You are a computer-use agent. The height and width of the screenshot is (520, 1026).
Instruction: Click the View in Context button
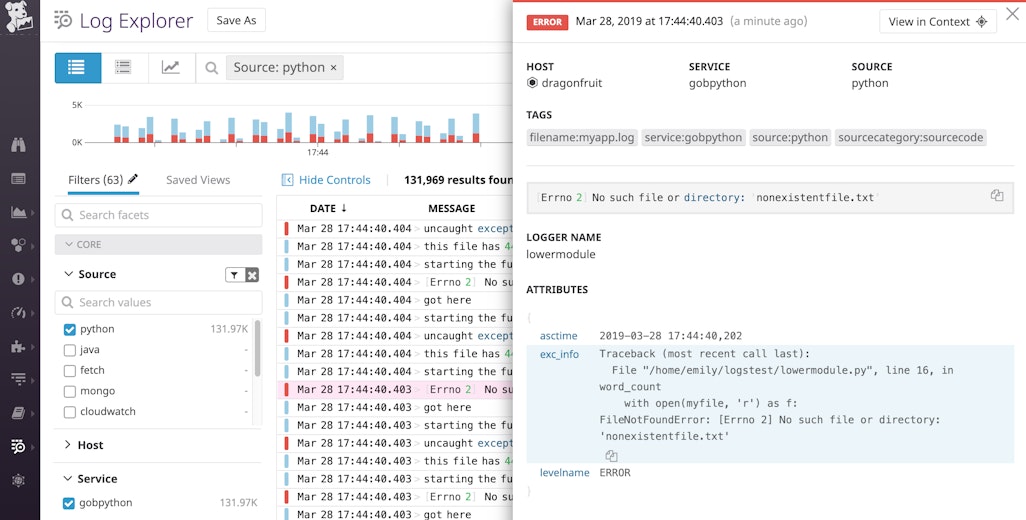(x=938, y=22)
